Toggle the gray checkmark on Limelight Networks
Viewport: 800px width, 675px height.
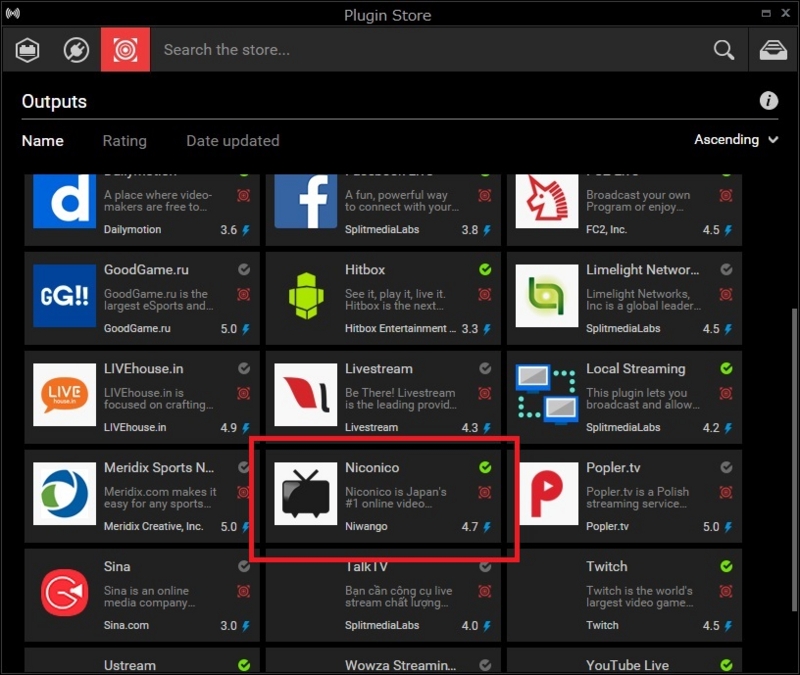click(727, 269)
